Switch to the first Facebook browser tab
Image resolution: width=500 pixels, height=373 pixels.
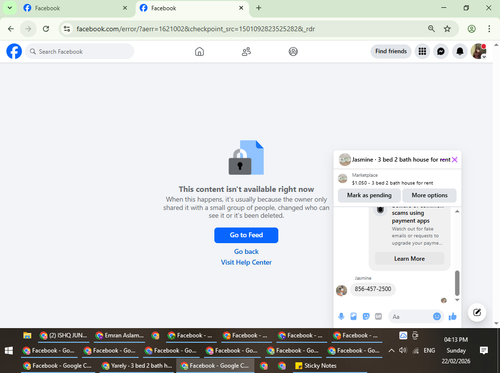click(x=75, y=8)
